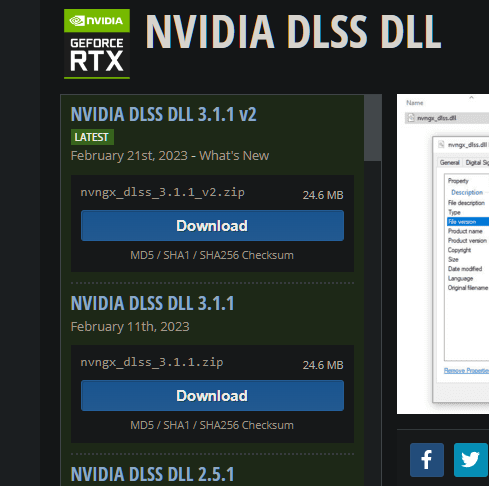The width and height of the screenshot is (489, 486).
Task: Open What's New link for 3.1.1 v2
Action: pyautogui.click(x=234, y=156)
